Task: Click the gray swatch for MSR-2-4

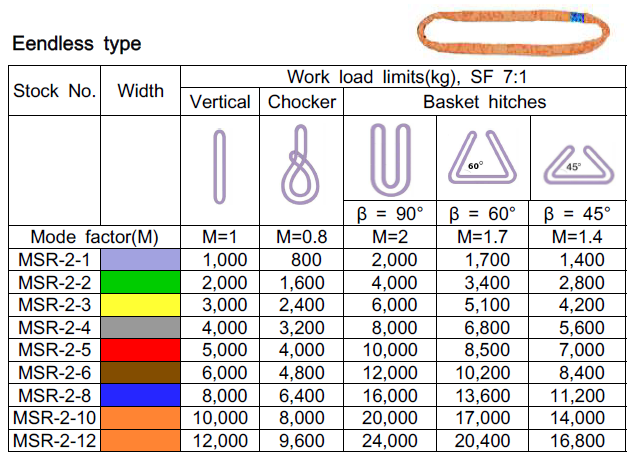Action: [x=141, y=324]
